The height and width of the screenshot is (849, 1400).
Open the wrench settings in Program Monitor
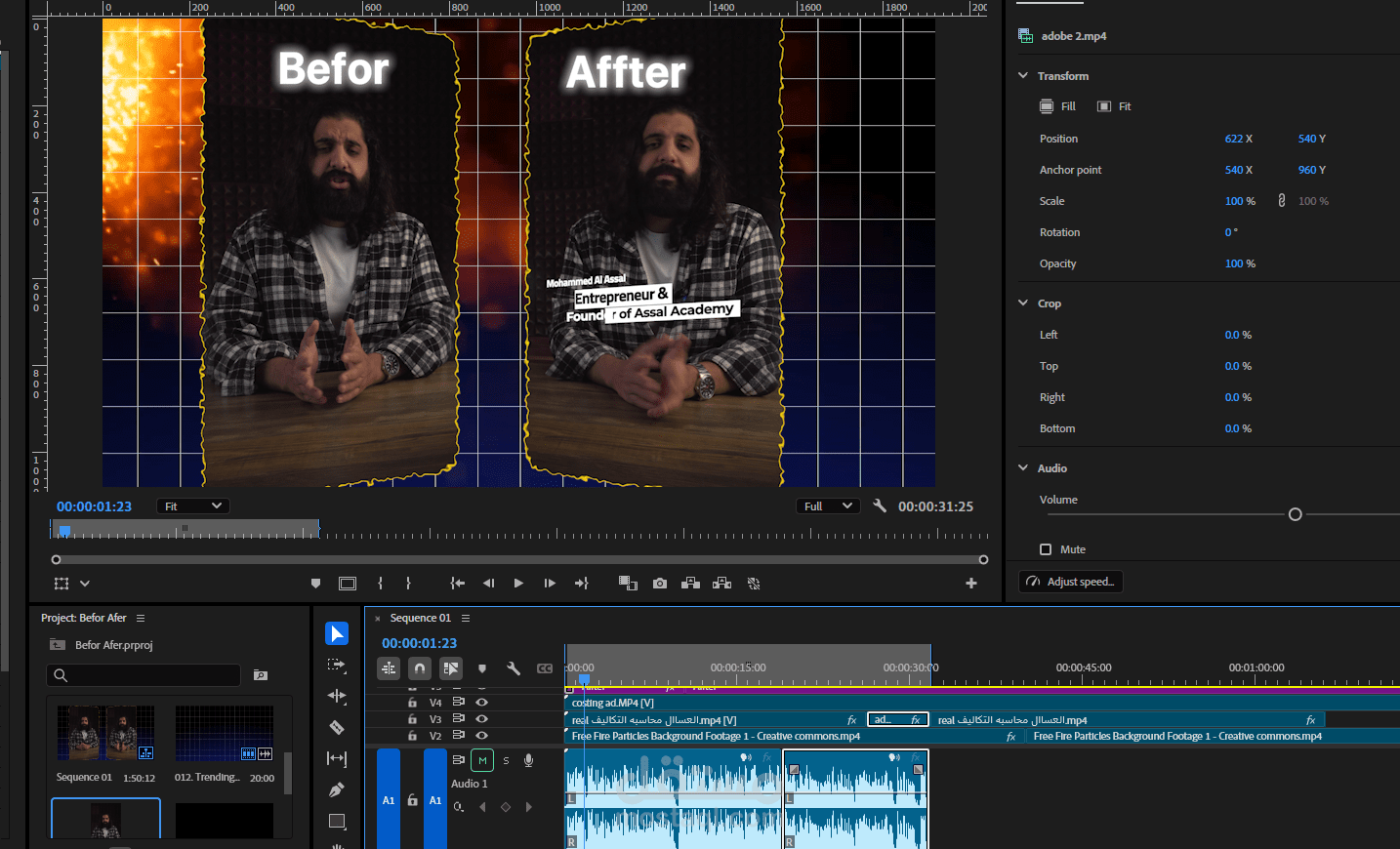click(x=880, y=505)
